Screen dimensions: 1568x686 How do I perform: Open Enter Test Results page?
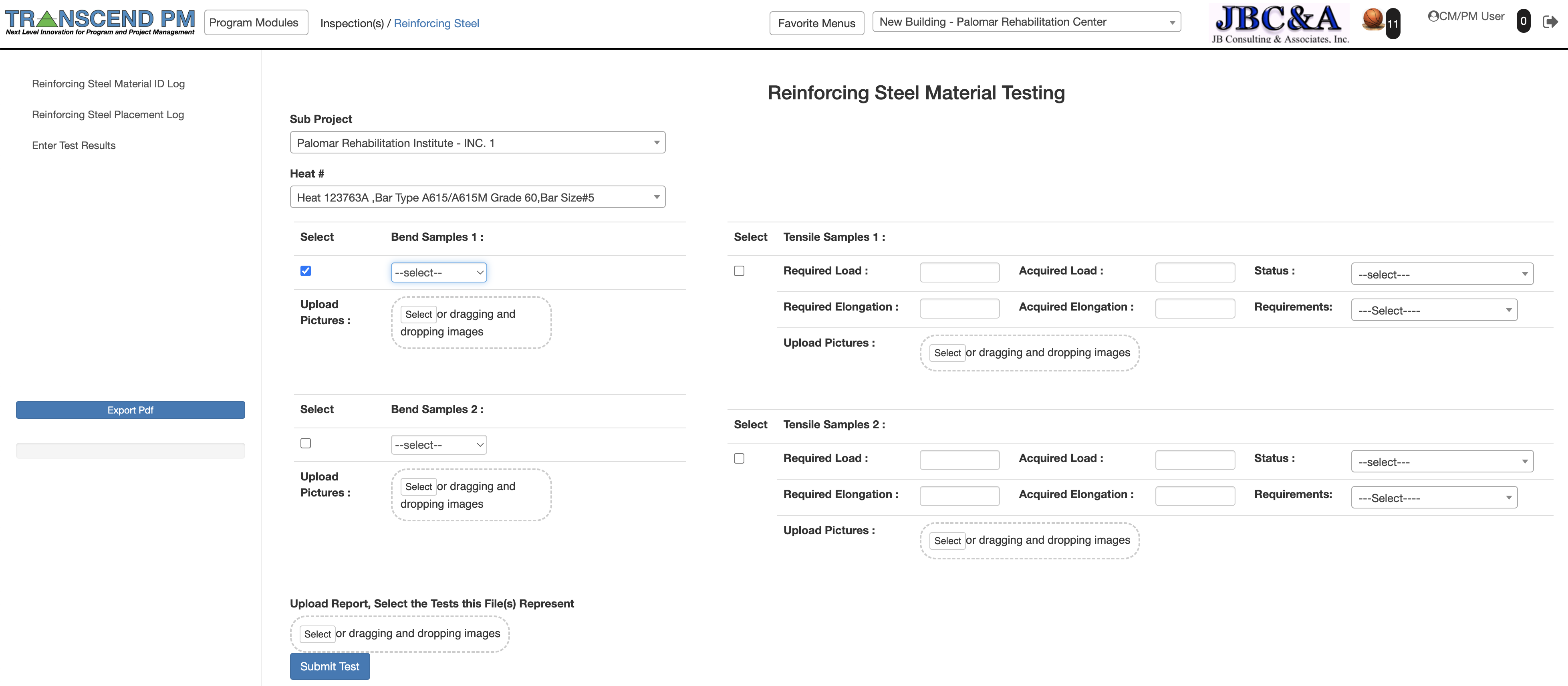tap(74, 145)
